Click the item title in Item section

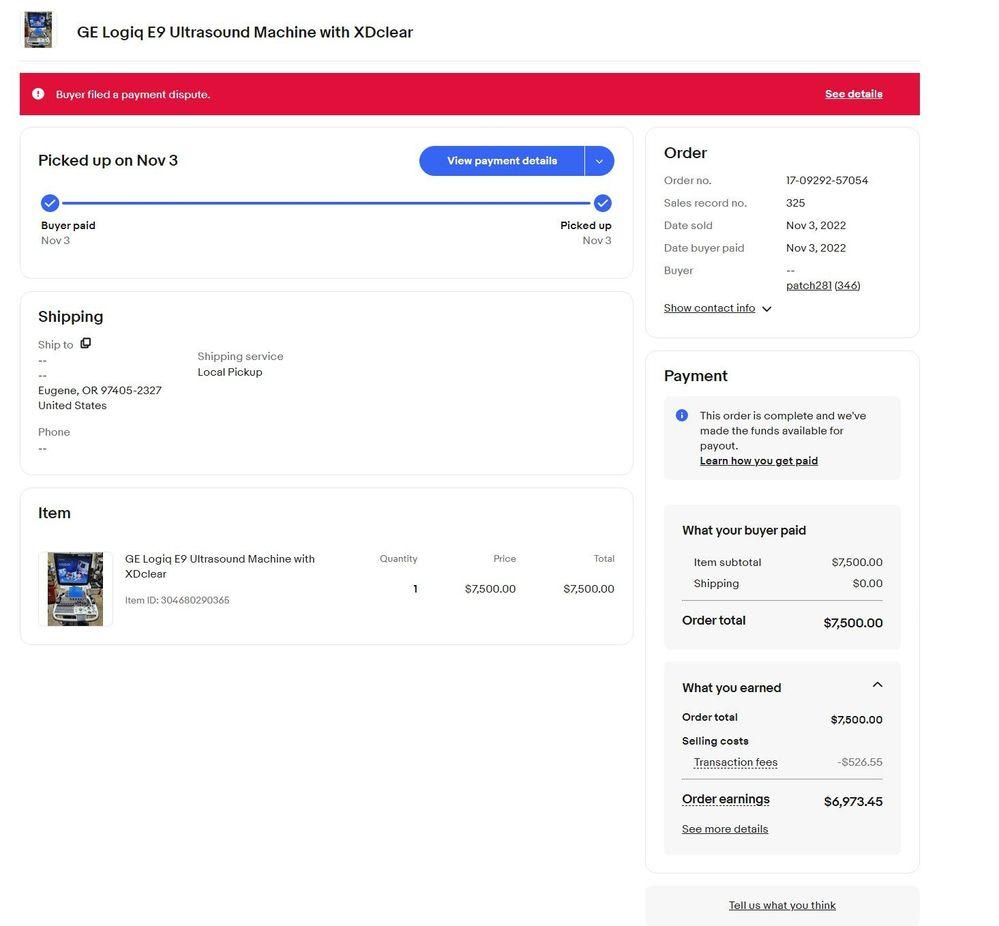[x=220, y=566]
